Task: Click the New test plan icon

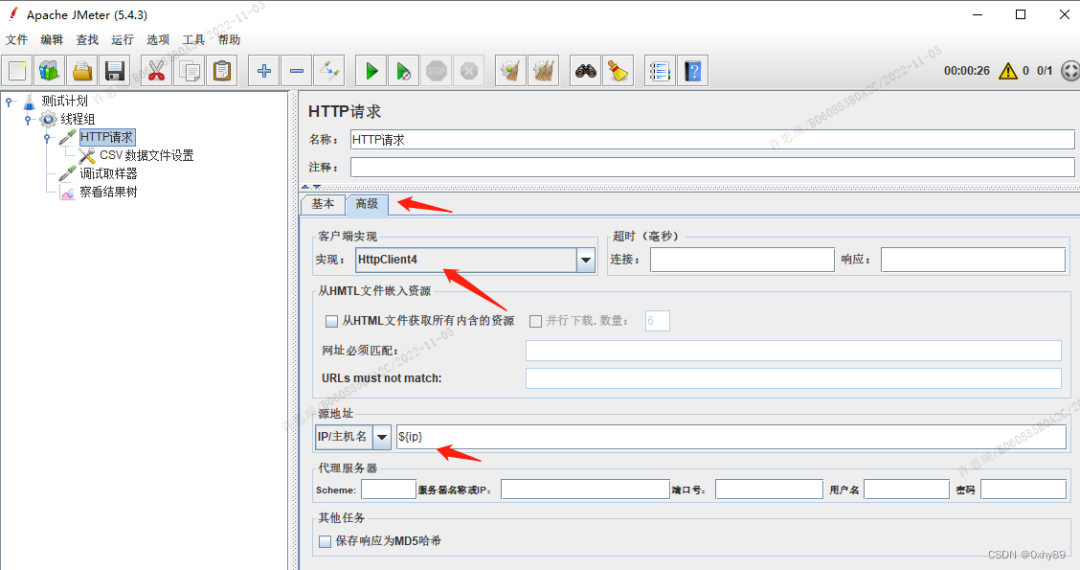Action: click(x=17, y=71)
